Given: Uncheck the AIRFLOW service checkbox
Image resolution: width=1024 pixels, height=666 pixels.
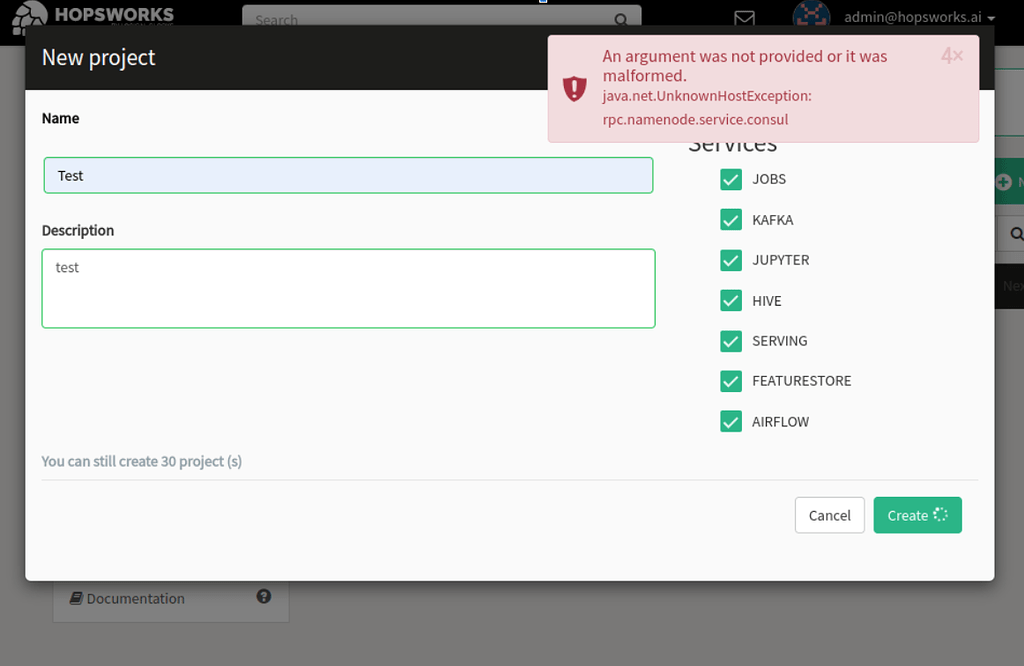Looking at the screenshot, I should [731, 421].
